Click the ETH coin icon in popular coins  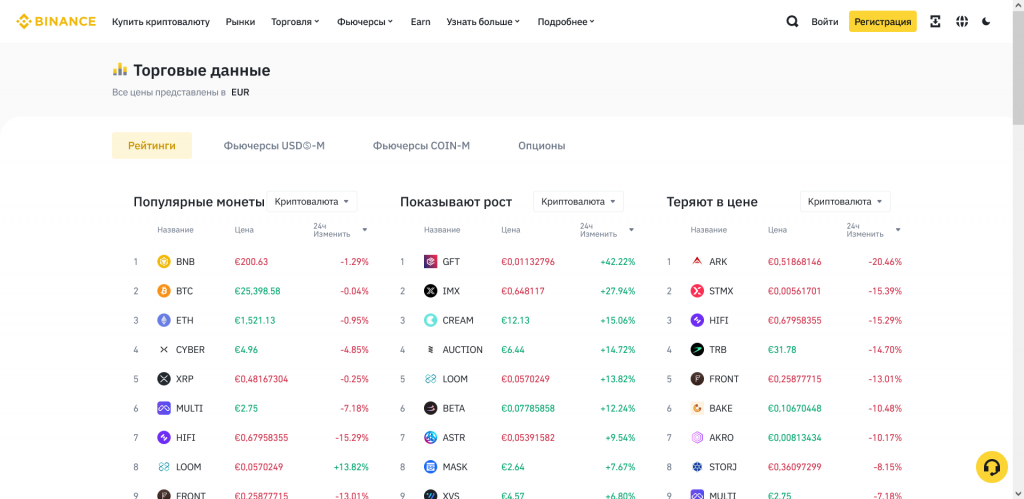pos(164,320)
